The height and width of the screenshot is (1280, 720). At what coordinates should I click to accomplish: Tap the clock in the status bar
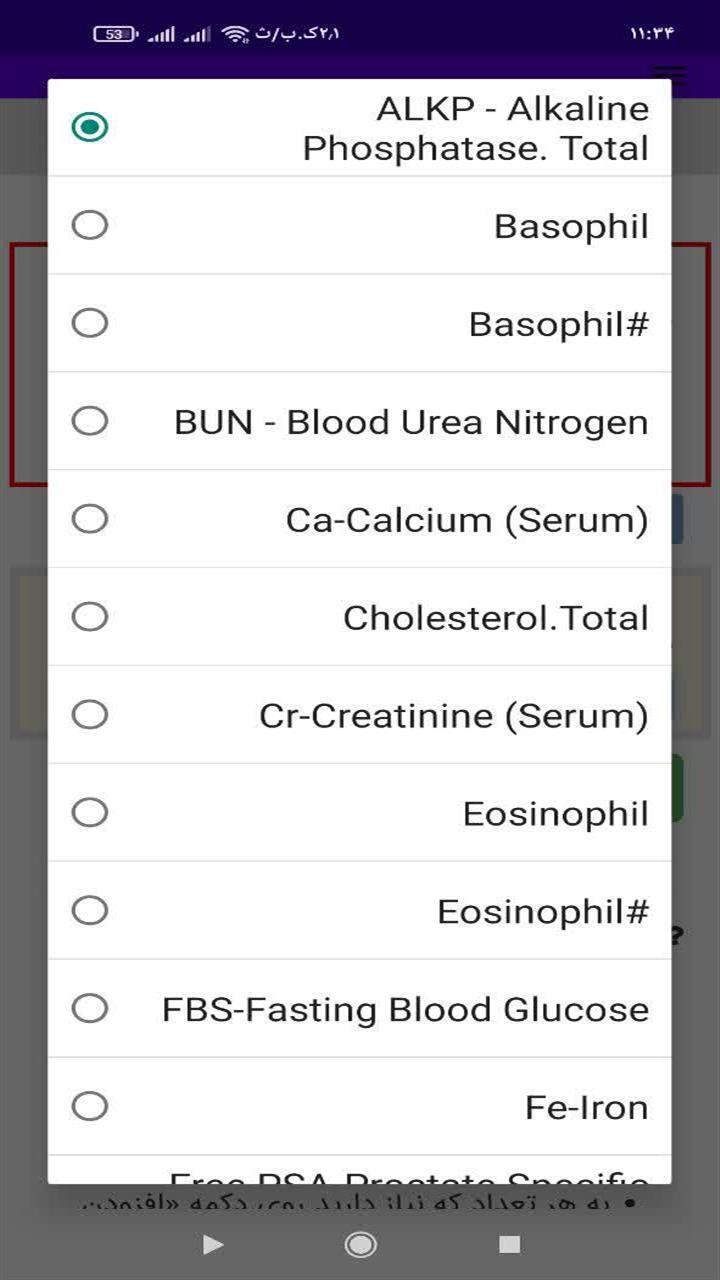point(652,34)
